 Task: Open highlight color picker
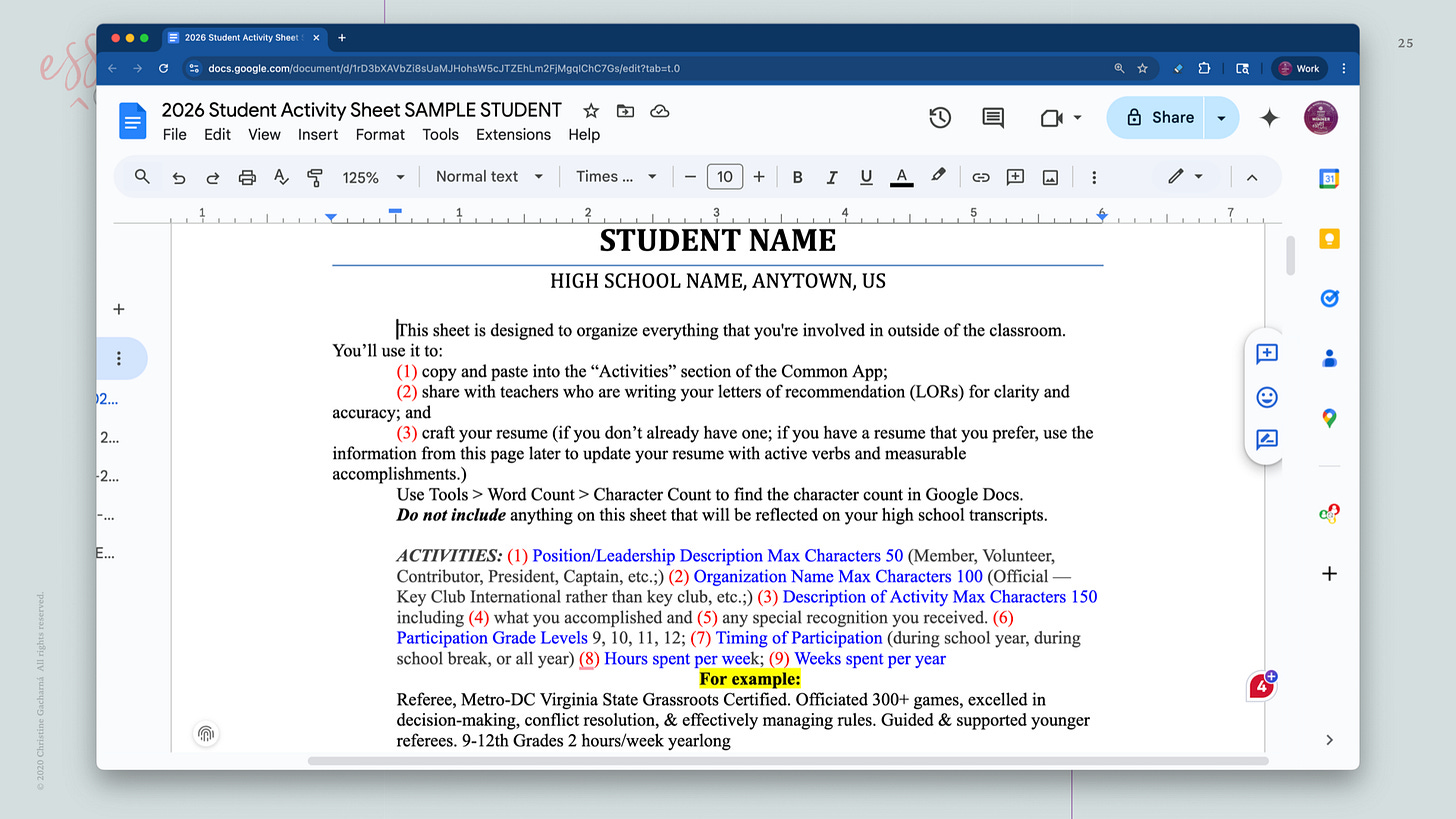[x=938, y=176]
